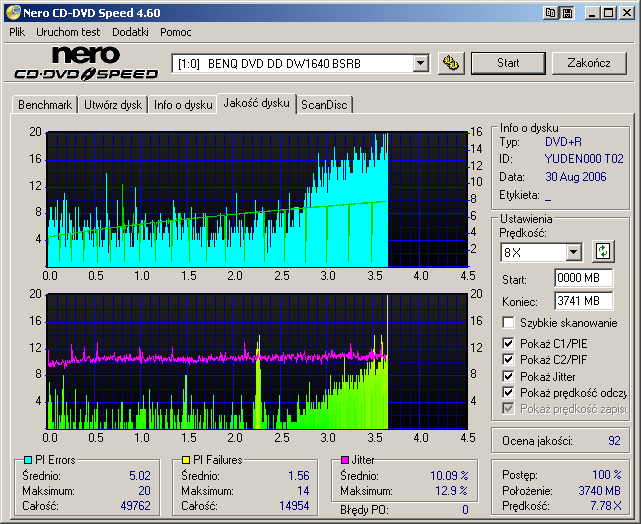
Task: Select the Jakość dysku tab
Action: pyautogui.click(x=256, y=103)
